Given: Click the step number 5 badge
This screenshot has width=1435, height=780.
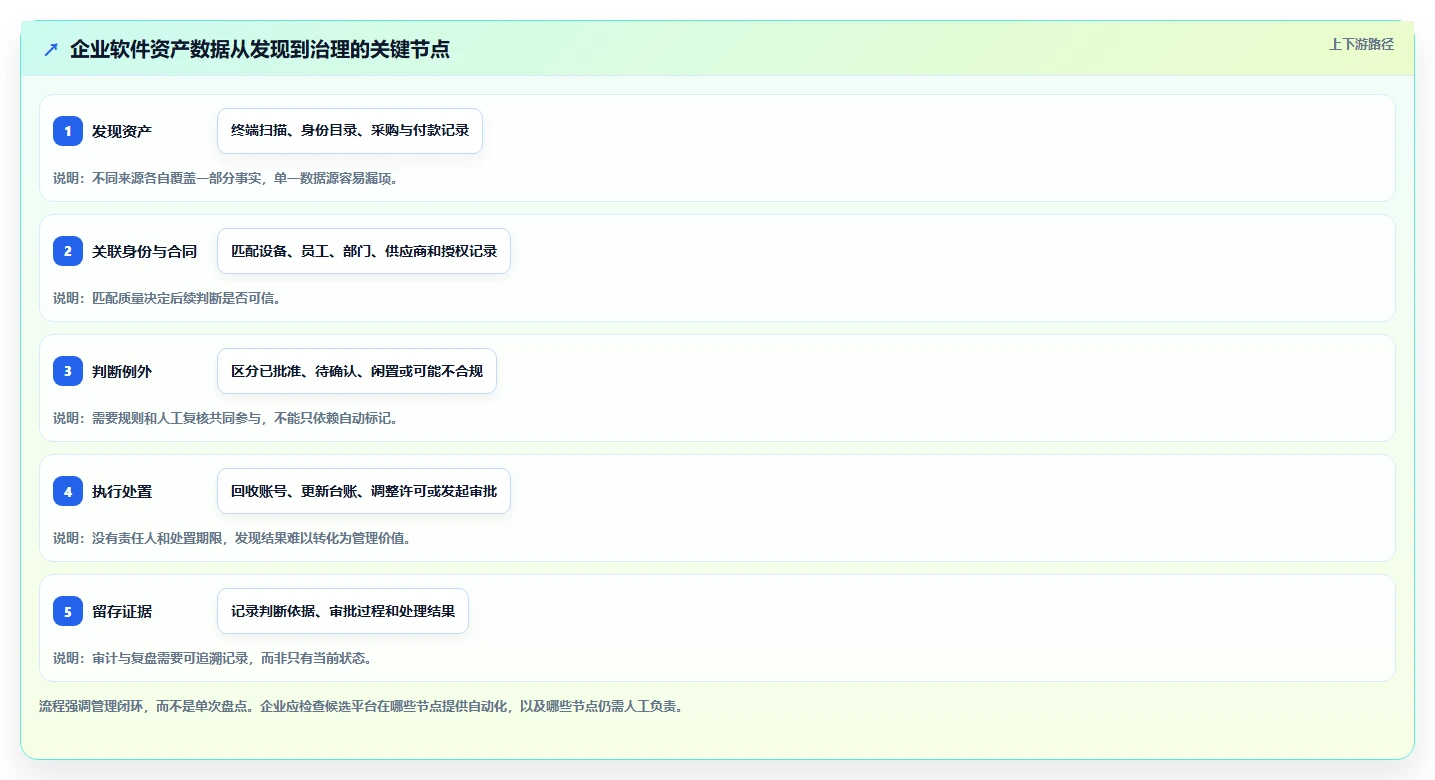Looking at the screenshot, I should pos(68,611).
